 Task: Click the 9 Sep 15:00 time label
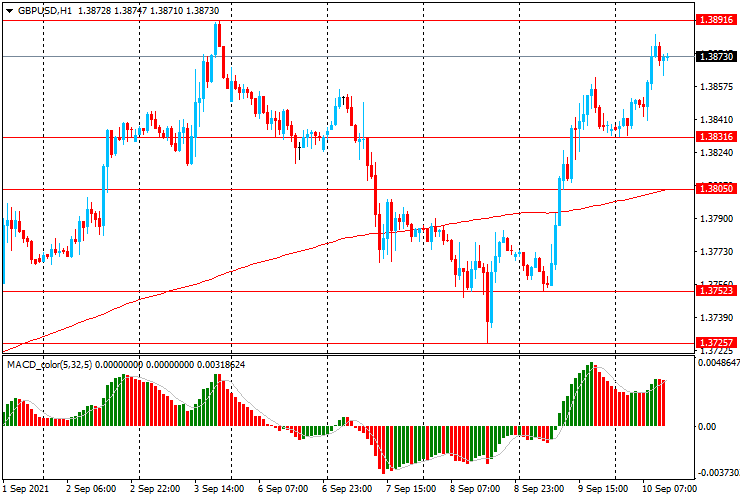click(603, 488)
